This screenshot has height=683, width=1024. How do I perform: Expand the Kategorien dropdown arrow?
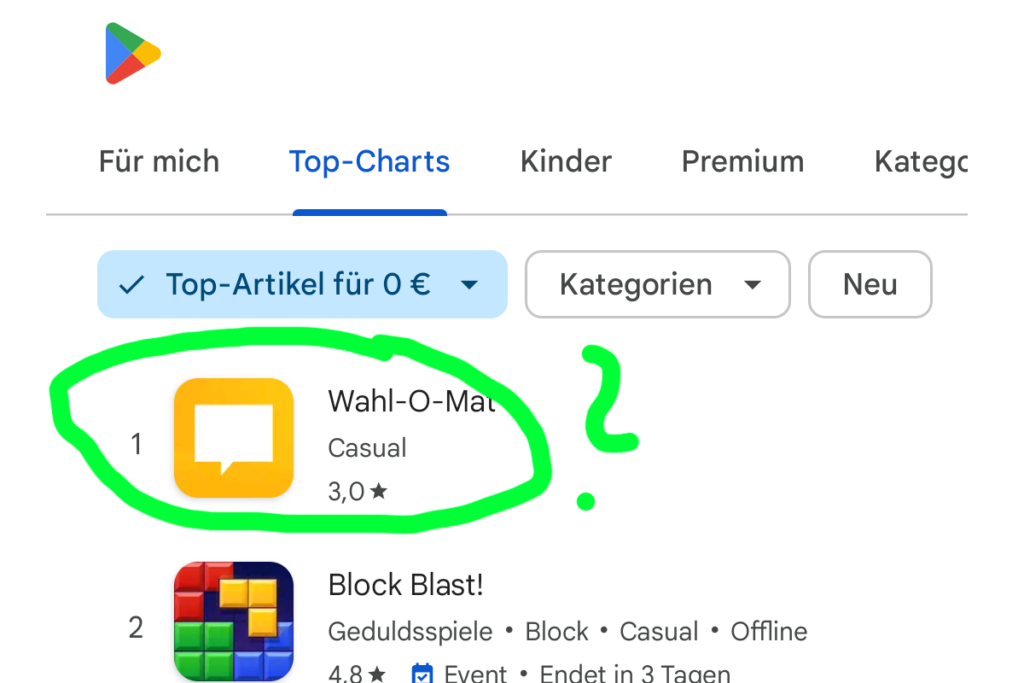coord(752,285)
